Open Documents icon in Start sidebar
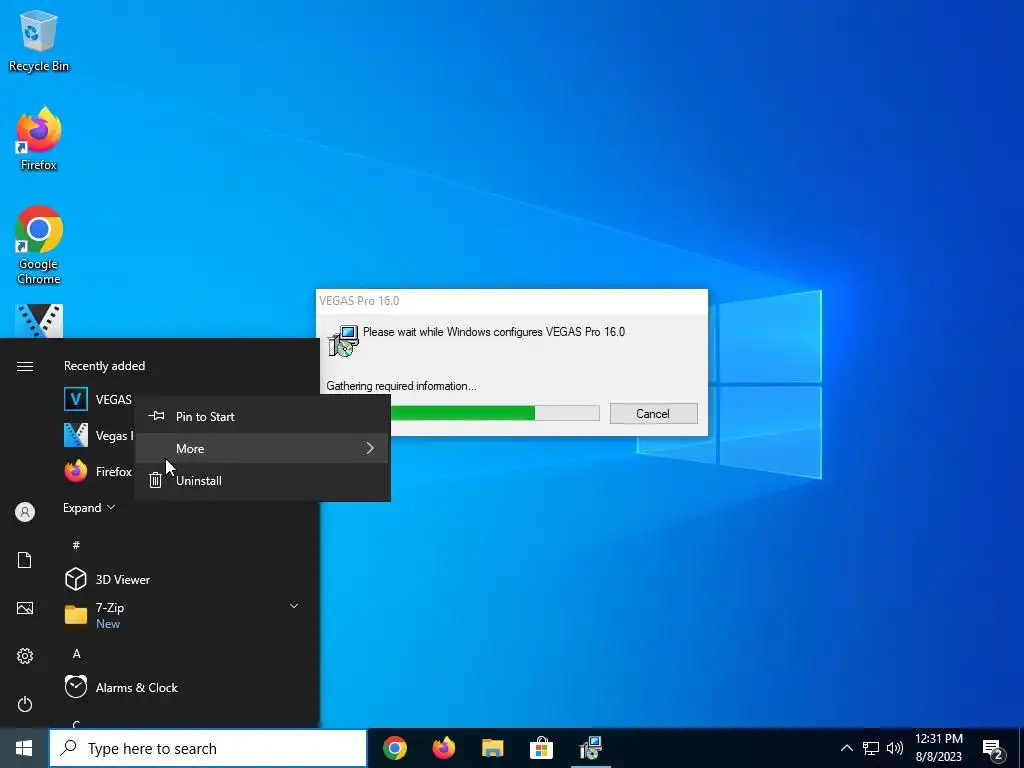The height and width of the screenshot is (768, 1024). click(x=25, y=560)
